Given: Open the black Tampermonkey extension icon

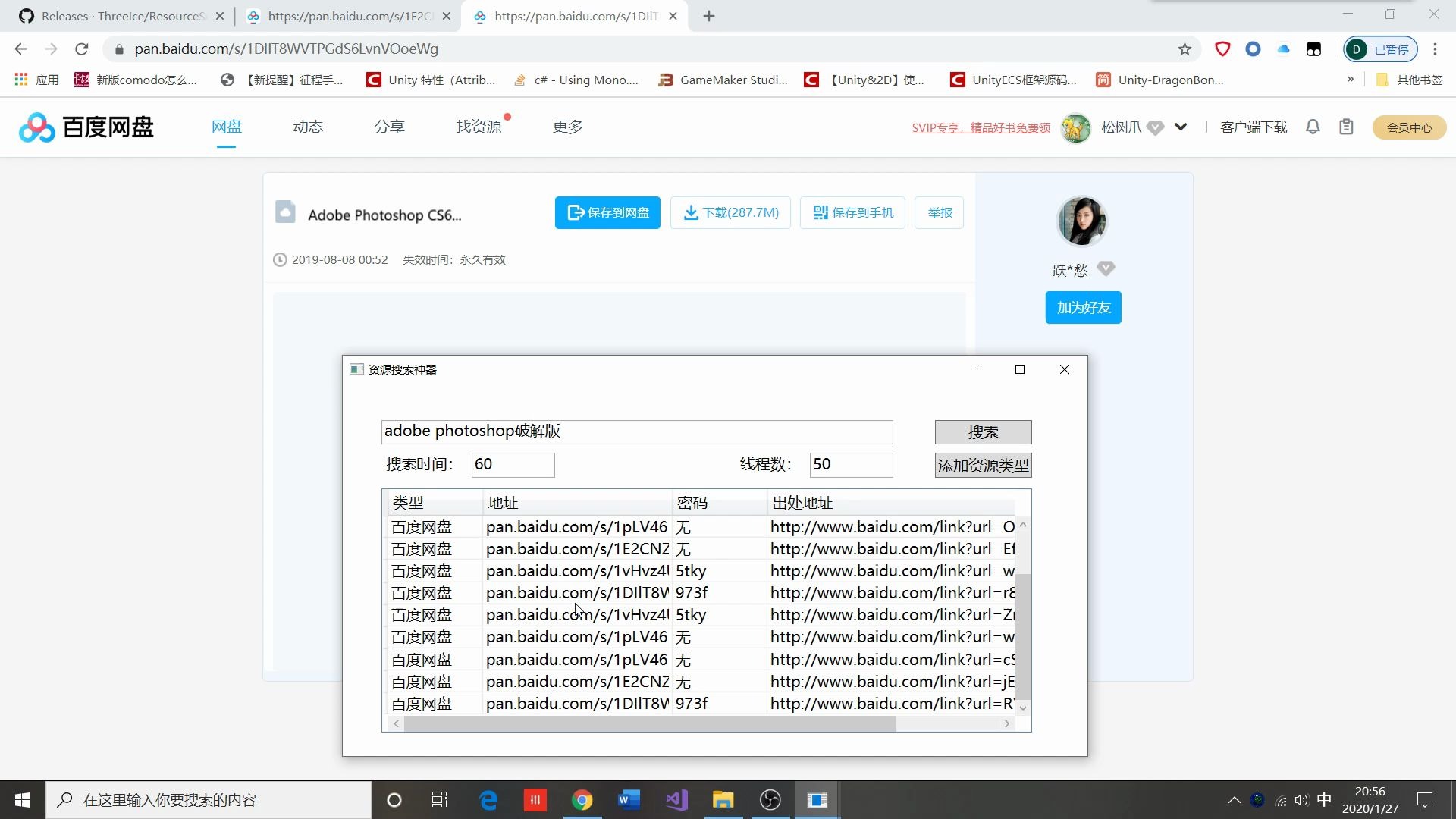Looking at the screenshot, I should pyautogui.click(x=1313, y=49).
